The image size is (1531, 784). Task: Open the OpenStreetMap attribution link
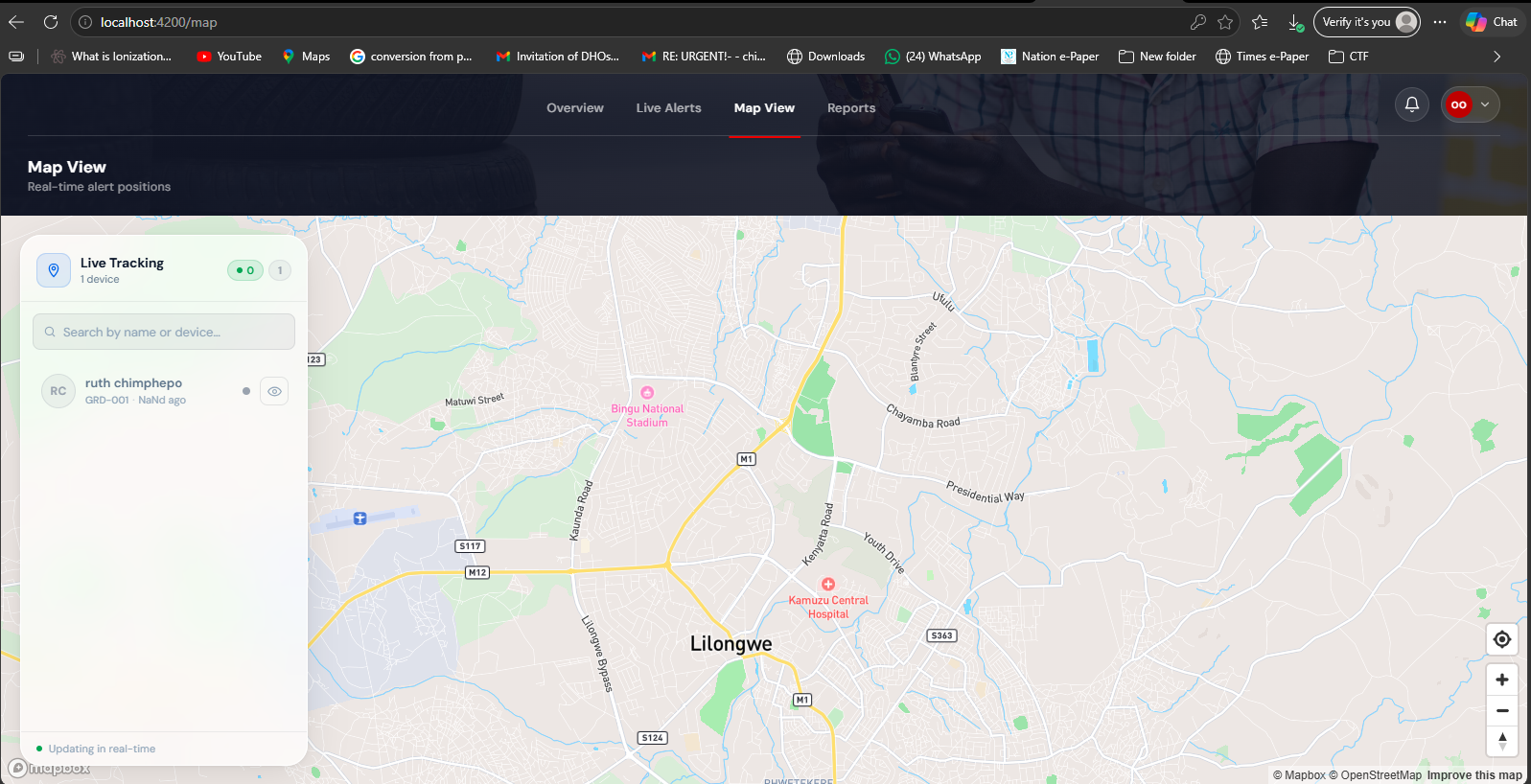tap(1375, 775)
